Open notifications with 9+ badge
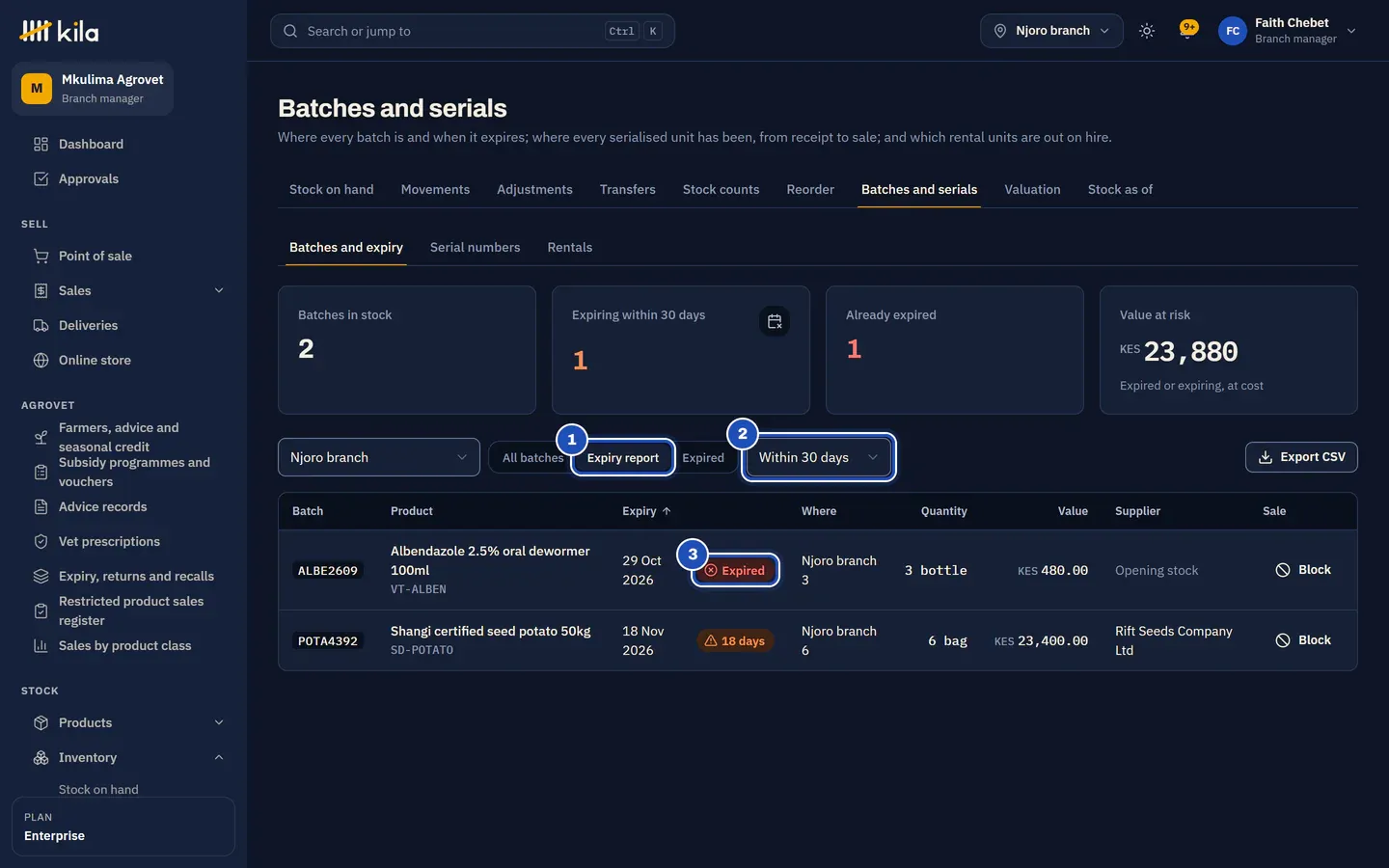The height and width of the screenshot is (868, 1389). coord(1188,31)
